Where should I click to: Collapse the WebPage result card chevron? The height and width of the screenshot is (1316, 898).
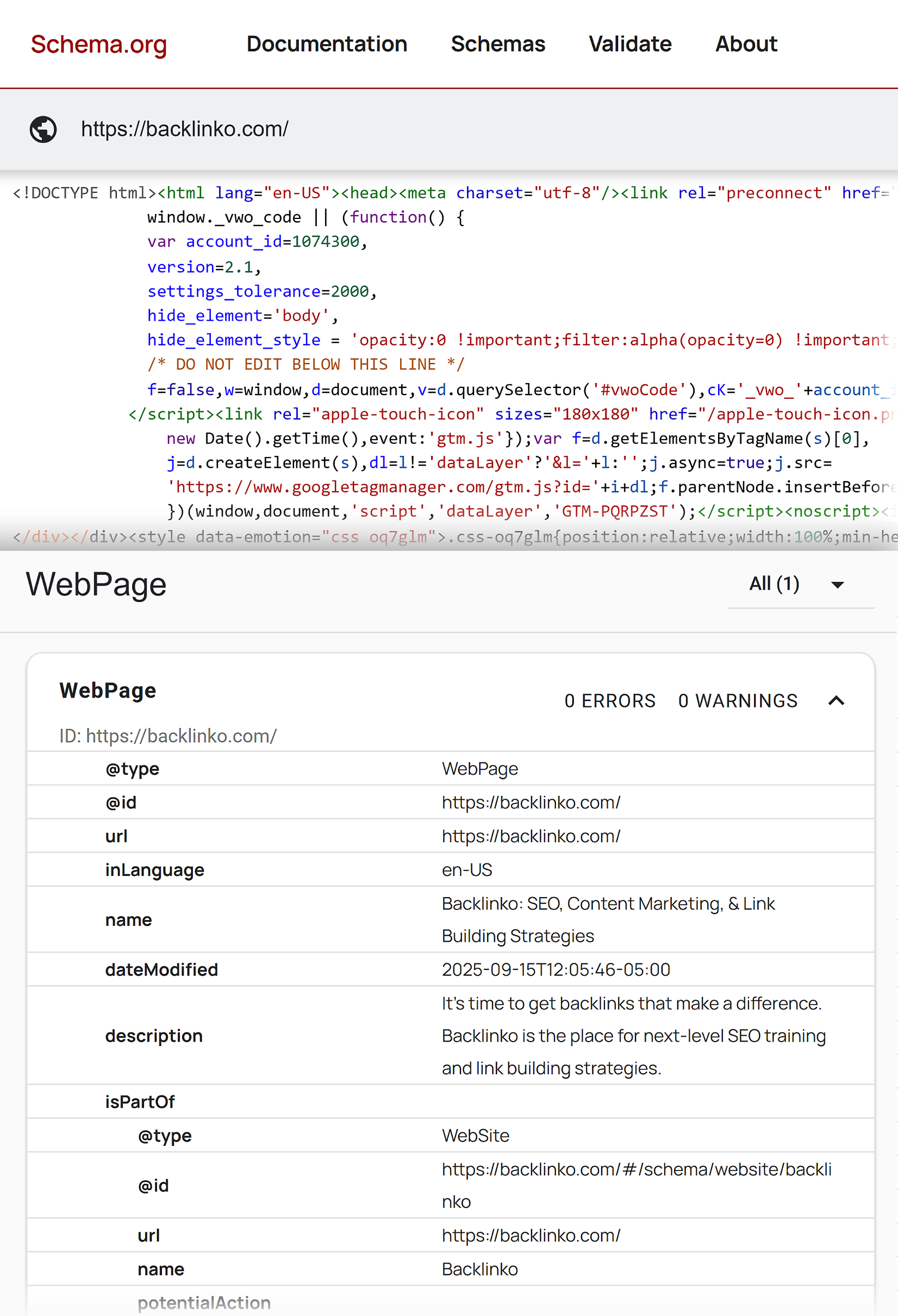[x=836, y=701]
